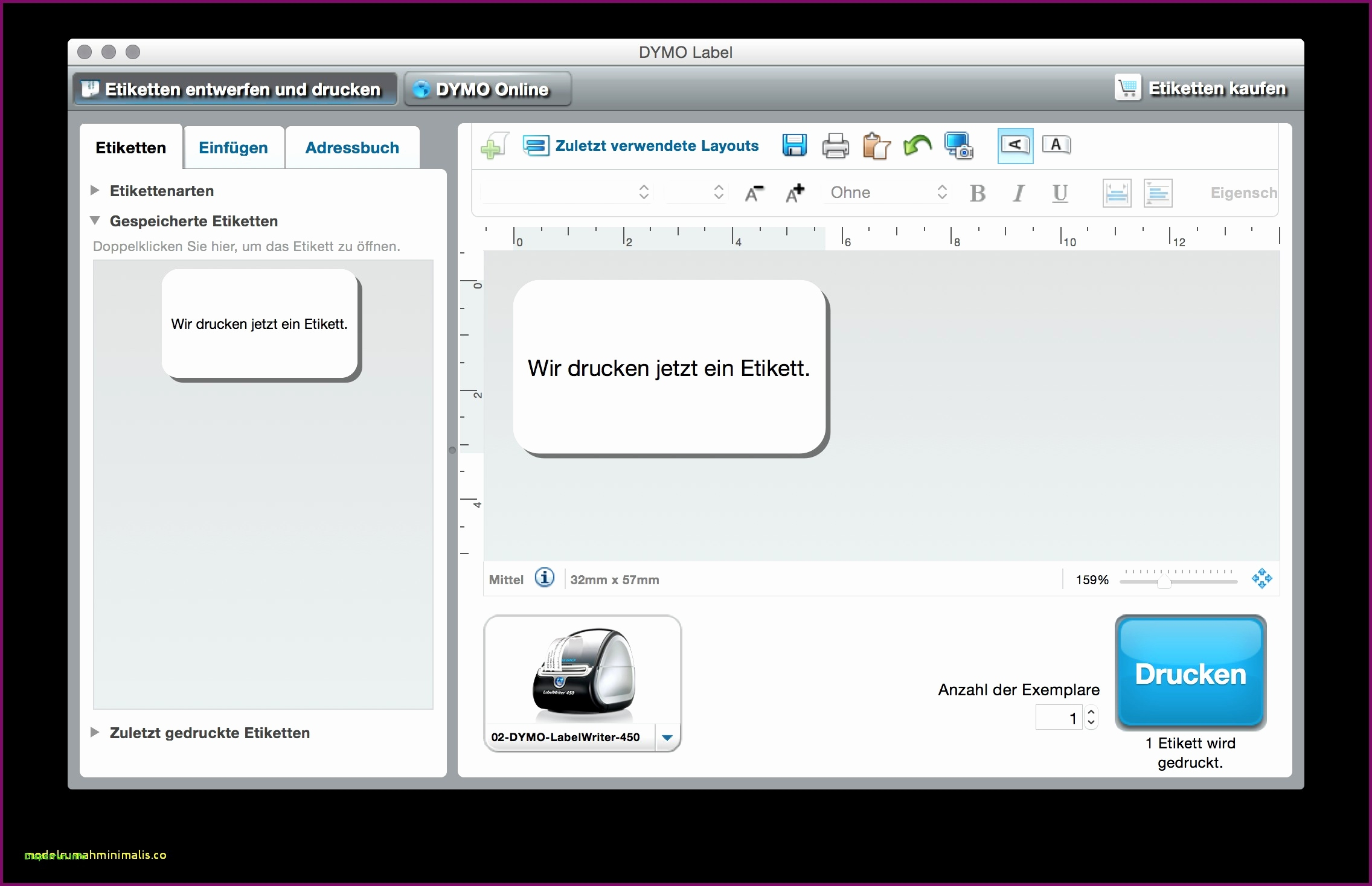Click the LabelWriter 450 printer image

pyautogui.click(x=583, y=674)
